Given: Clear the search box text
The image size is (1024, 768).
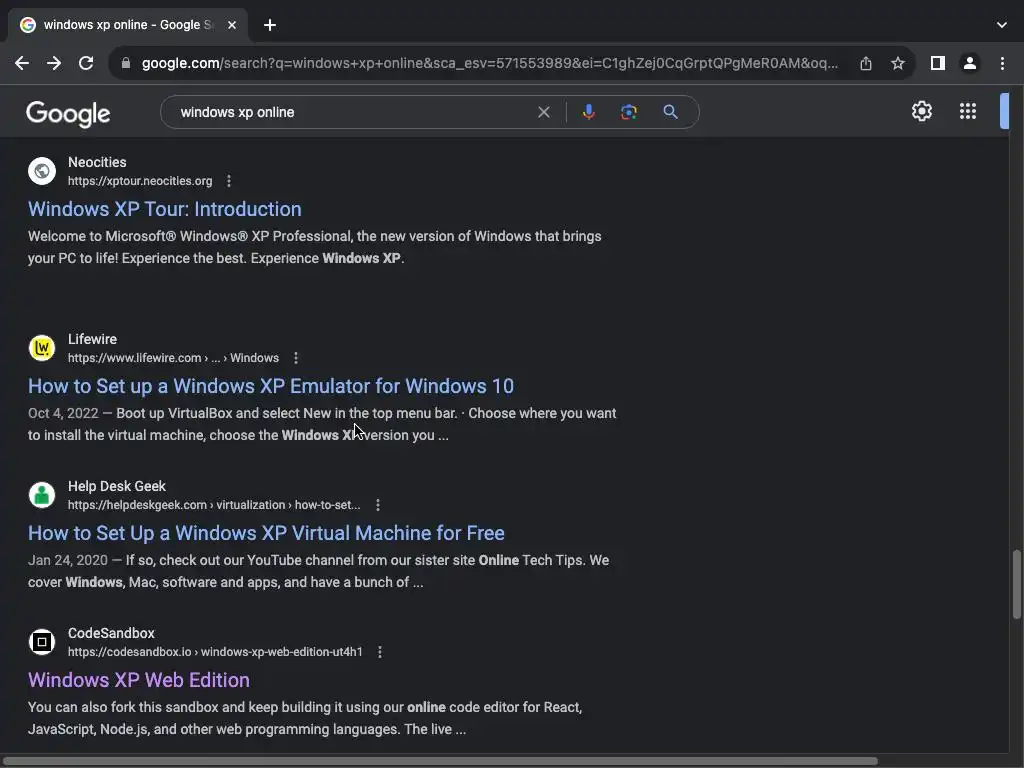Looking at the screenshot, I should (543, 112).
